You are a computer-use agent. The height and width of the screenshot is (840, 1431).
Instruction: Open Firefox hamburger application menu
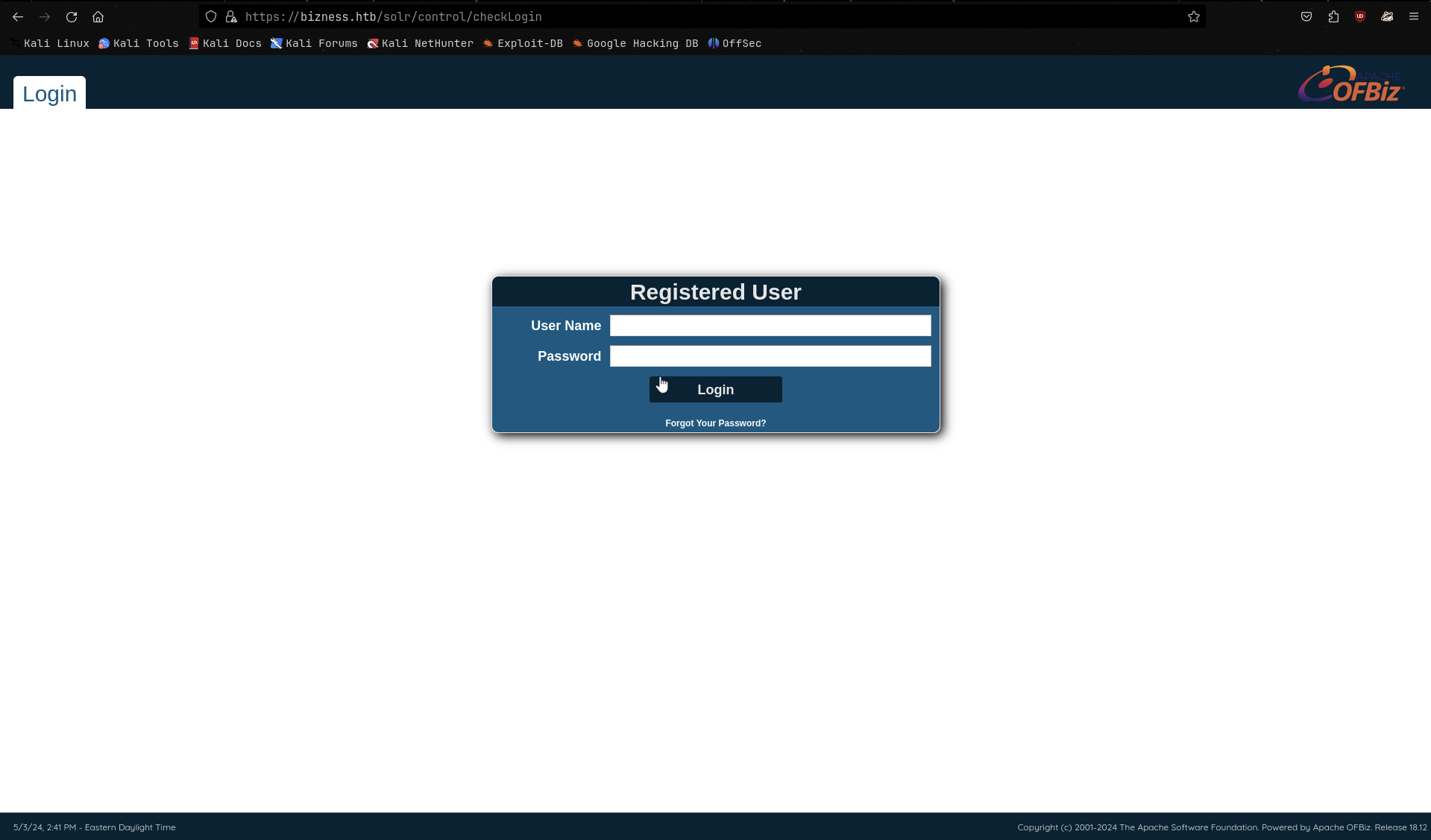tap(1413, 16)
